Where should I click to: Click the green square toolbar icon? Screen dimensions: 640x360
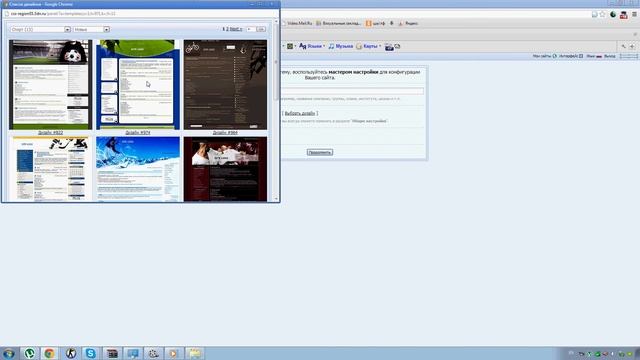[290, 46]
